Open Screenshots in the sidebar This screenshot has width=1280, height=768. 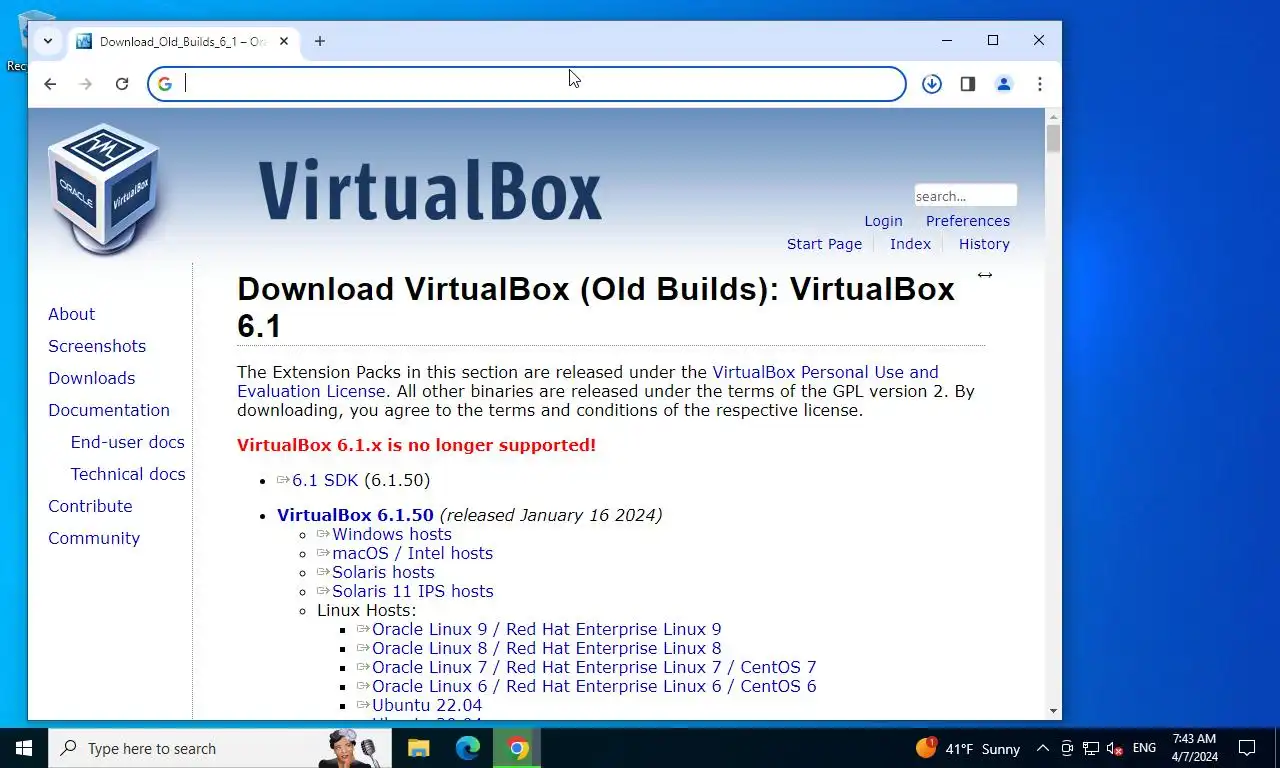point(97,346)
